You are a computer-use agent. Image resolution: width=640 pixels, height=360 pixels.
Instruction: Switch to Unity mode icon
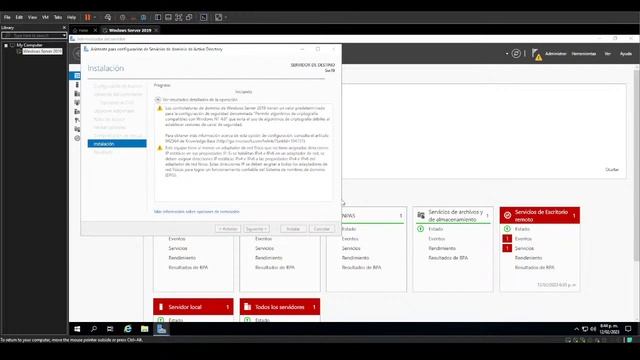(x=189, y=17)
